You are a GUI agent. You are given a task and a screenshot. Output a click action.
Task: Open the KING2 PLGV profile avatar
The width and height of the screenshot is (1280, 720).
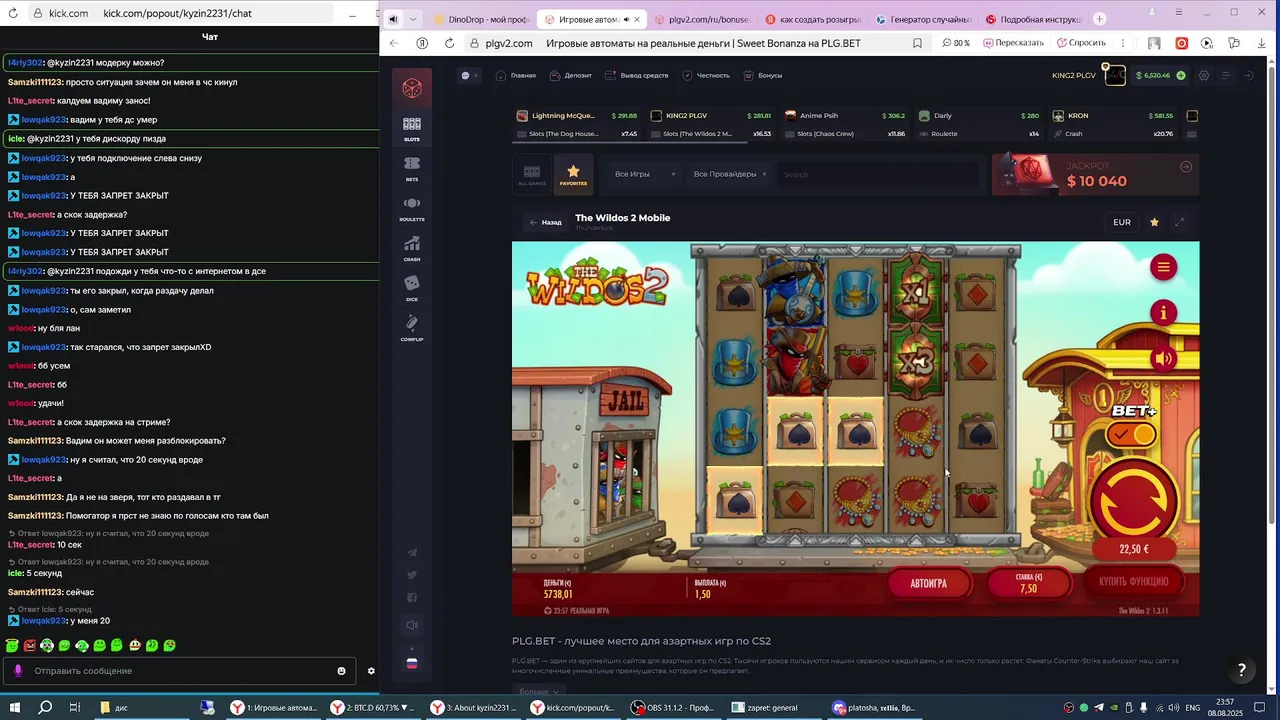[1114, 75]
